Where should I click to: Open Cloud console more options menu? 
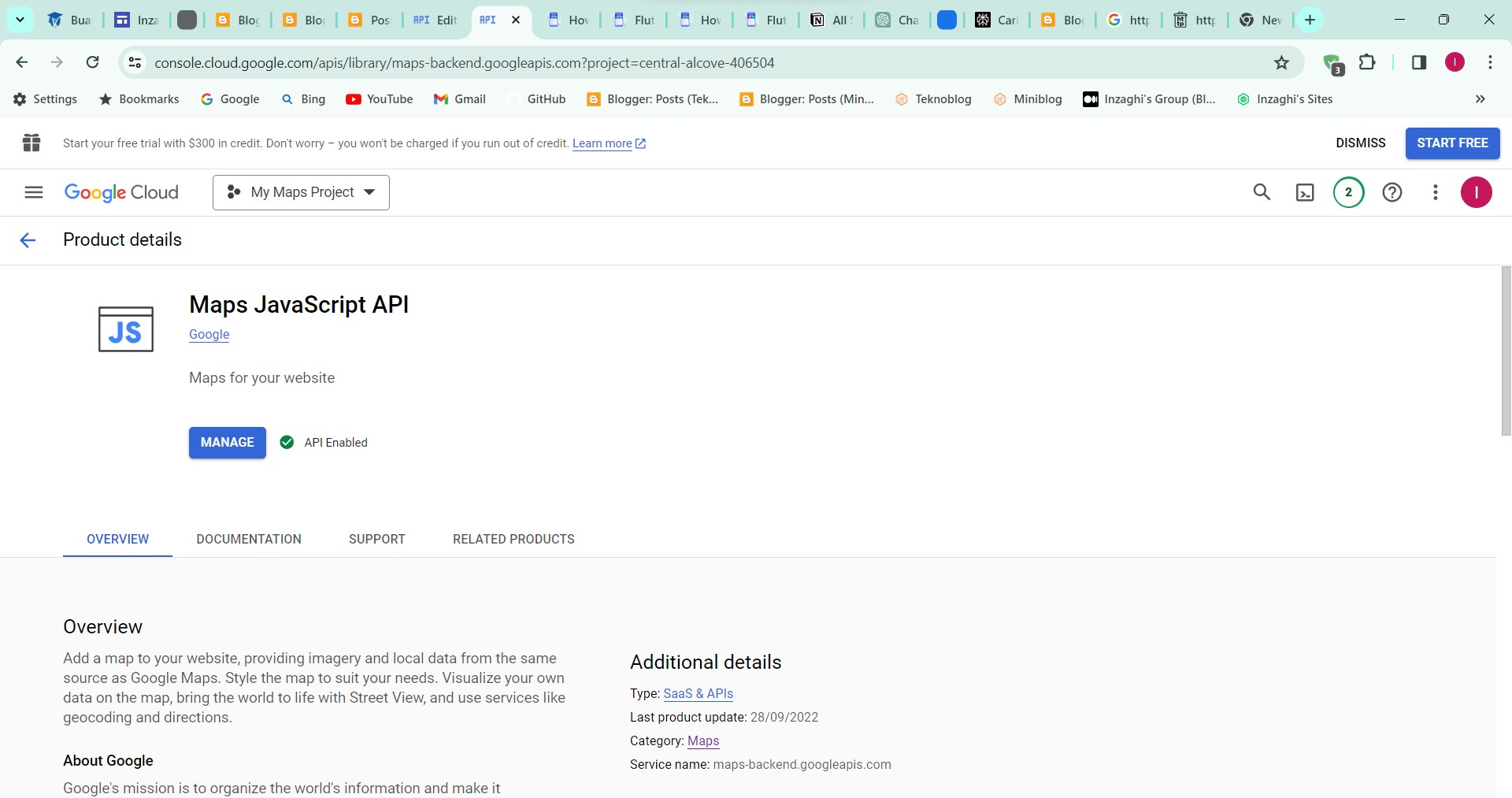coord(1436,192)
